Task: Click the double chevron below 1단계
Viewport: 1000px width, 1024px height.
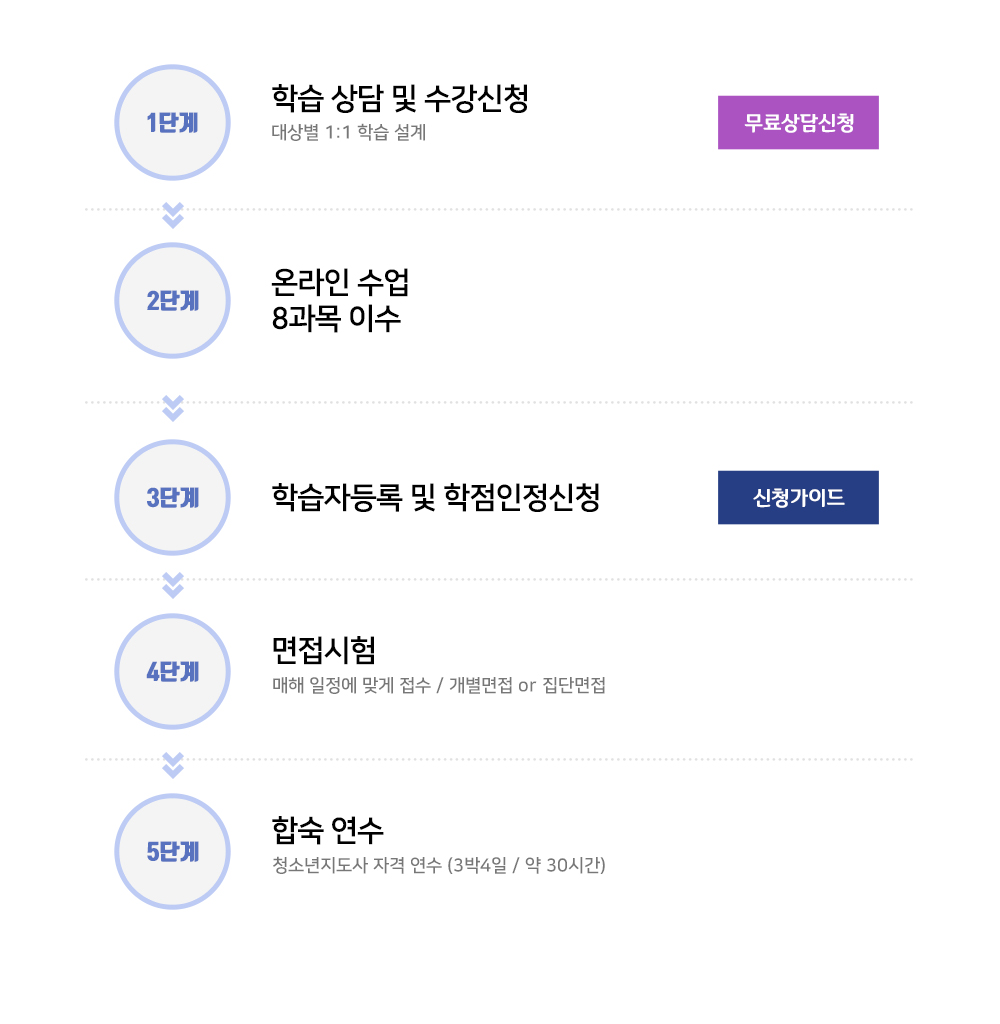Action: pos(172,216)
